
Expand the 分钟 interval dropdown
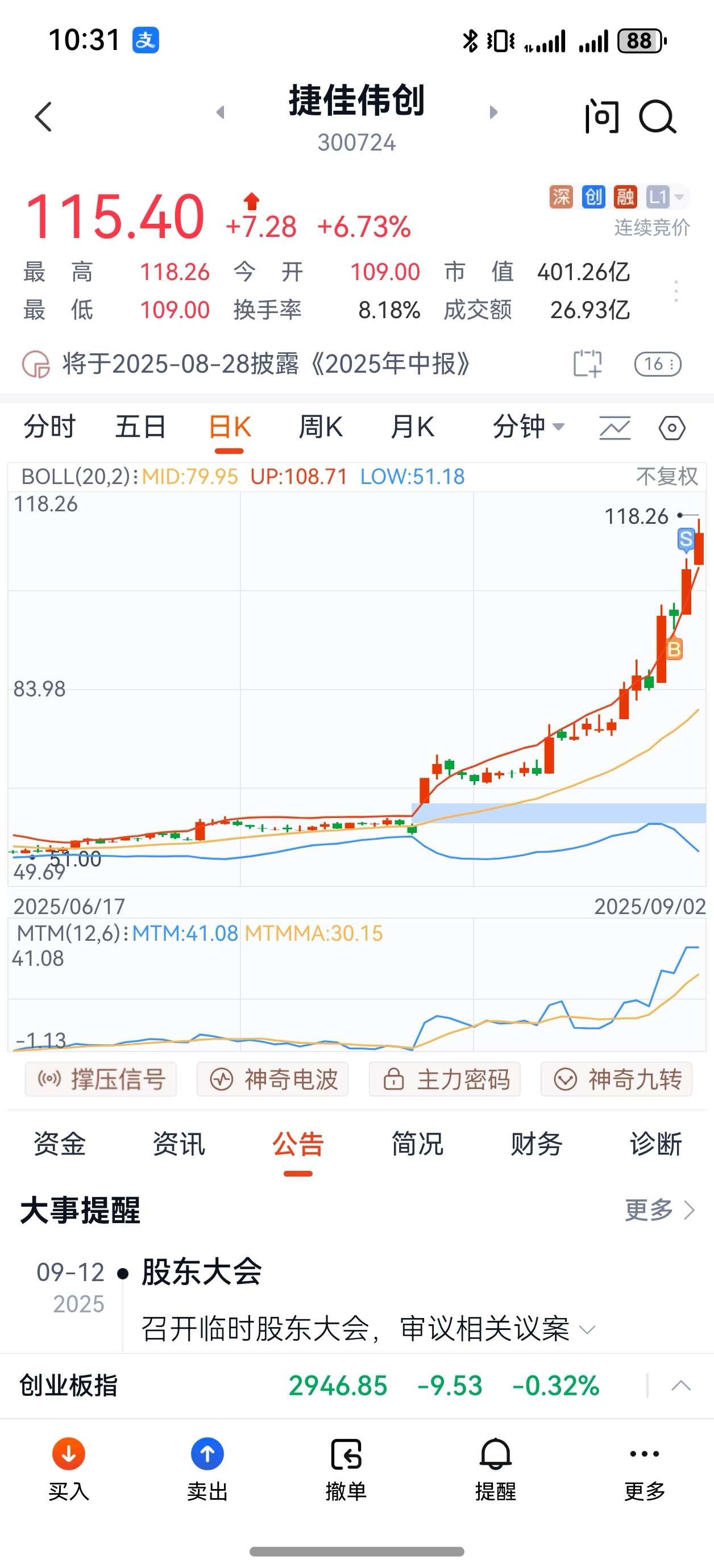coord(529,427)
